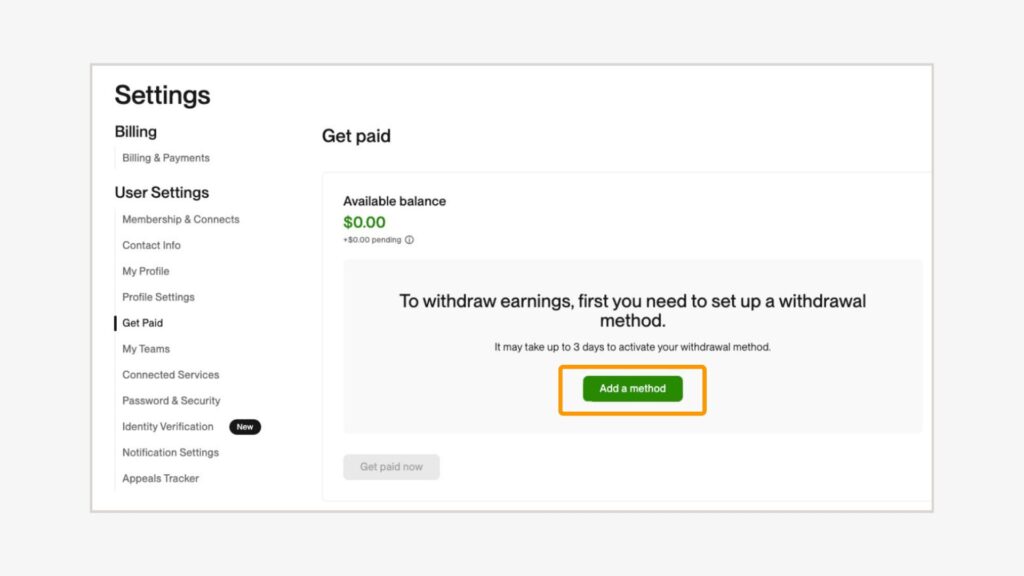The height and width of the screenshot is (576, 1024).
Task: Open the Contact Info page
Action: [151, 246]
